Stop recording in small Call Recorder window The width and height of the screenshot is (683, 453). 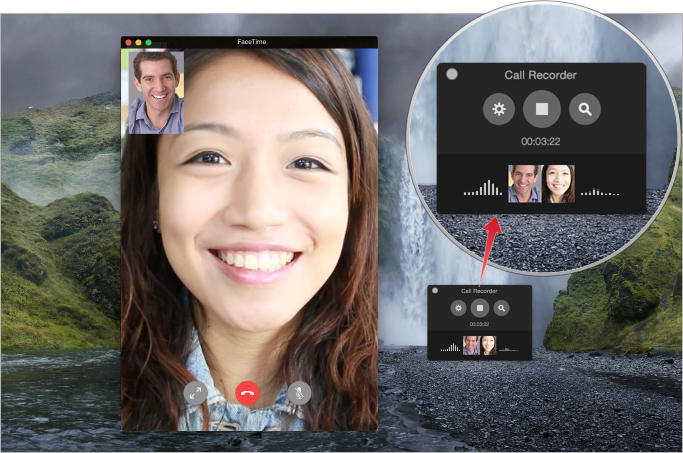click(480, 308)
